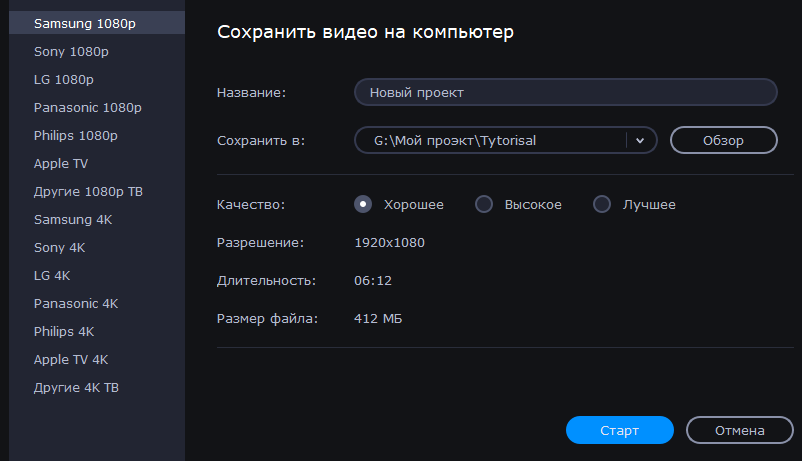This screenshot has width=802, height=461.
Task: Choose the Лучшее quality radio button
Action: coord(602,204)
